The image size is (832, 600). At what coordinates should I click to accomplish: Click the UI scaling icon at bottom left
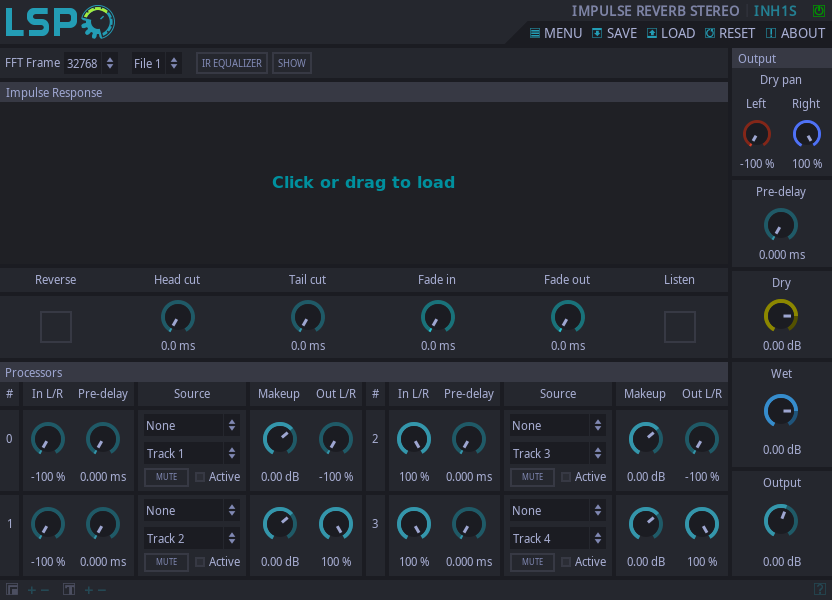(x=12, y=590)
